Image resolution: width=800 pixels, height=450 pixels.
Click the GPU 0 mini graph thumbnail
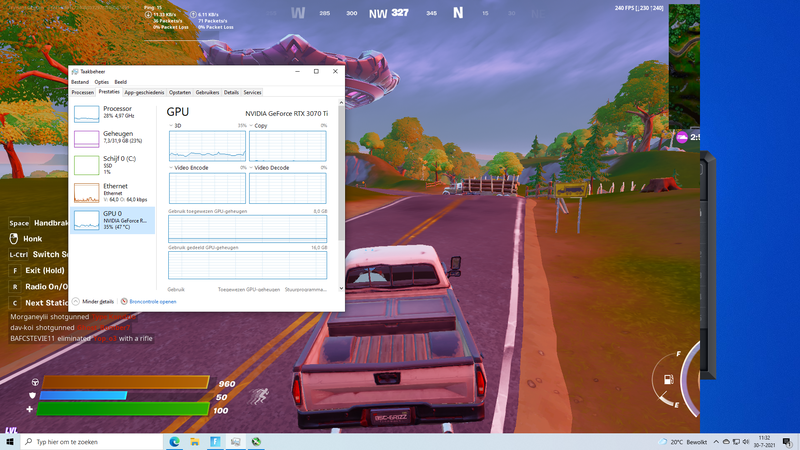click(x=86, y=220)
